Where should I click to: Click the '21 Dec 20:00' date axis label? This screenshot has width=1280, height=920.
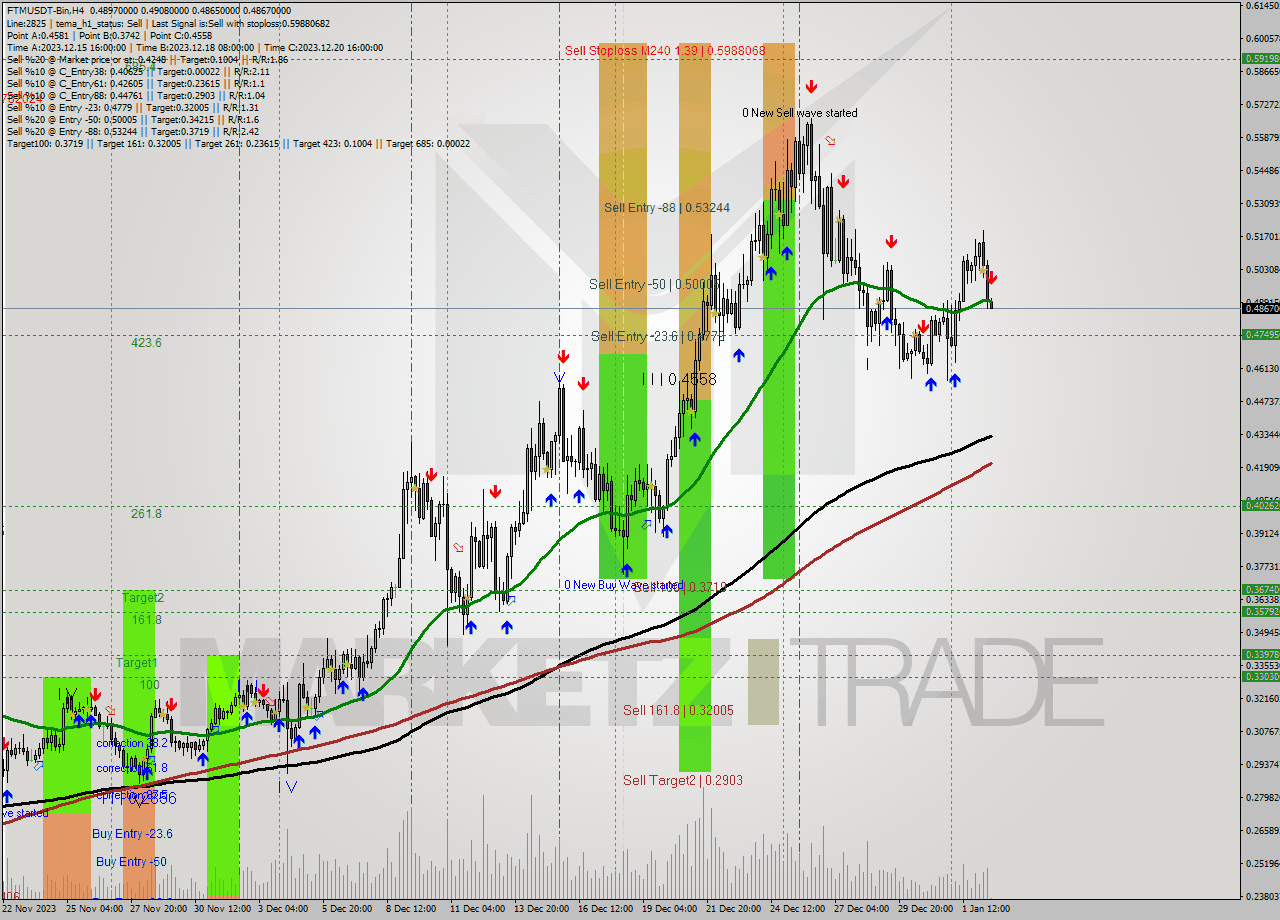click(733, 909)
